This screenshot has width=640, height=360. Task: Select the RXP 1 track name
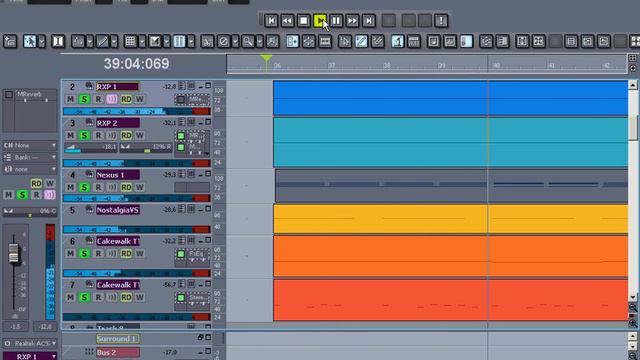(118, 87)
